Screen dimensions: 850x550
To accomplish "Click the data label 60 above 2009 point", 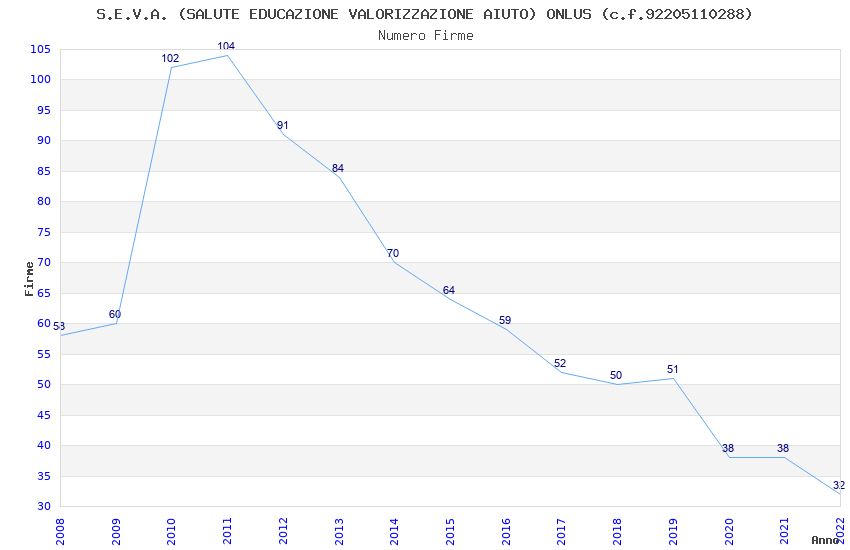I will [115, 314].
